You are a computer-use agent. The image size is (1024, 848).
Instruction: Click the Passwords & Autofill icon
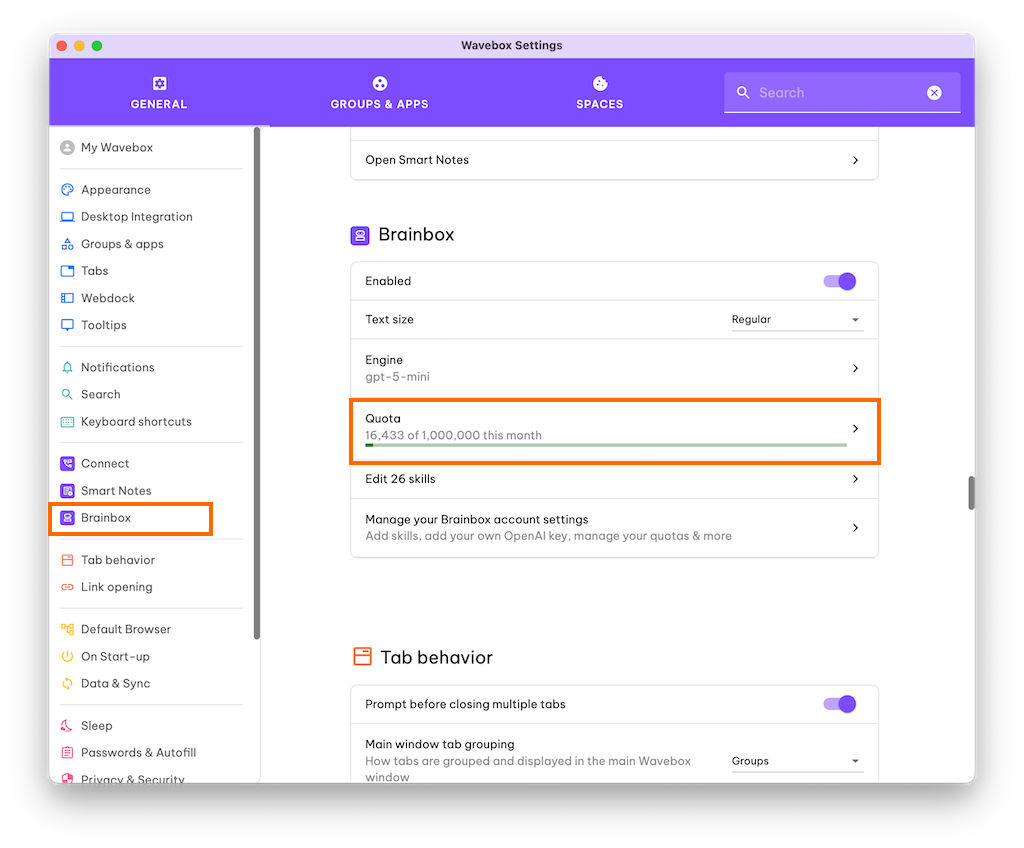(67, 752)
